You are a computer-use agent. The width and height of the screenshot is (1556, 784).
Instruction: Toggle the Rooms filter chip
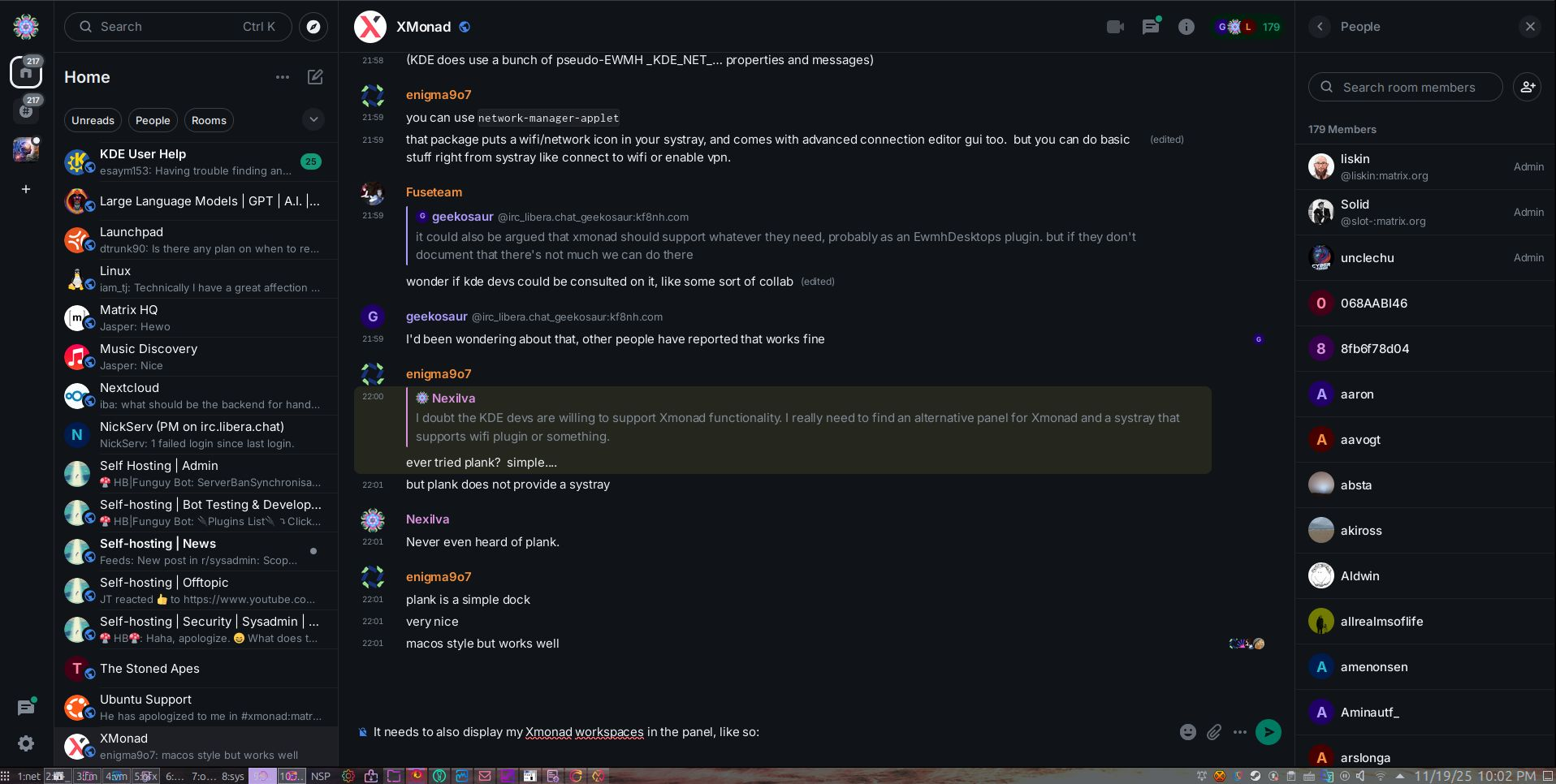209,120
